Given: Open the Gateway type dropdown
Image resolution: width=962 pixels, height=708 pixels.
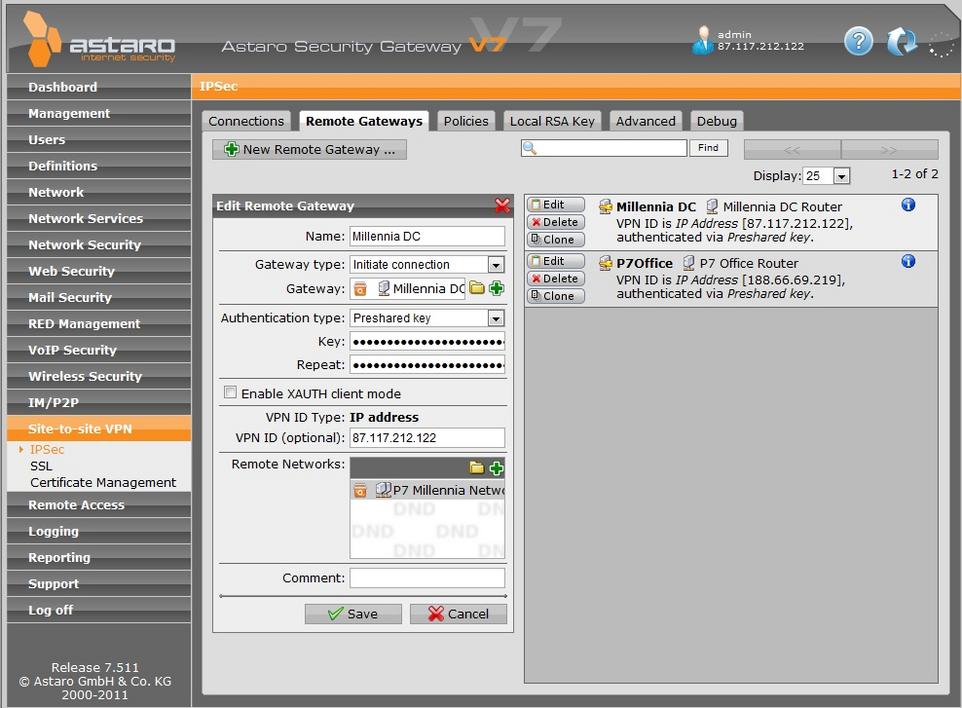Looking at the screenshot, I should coord(496,264).
